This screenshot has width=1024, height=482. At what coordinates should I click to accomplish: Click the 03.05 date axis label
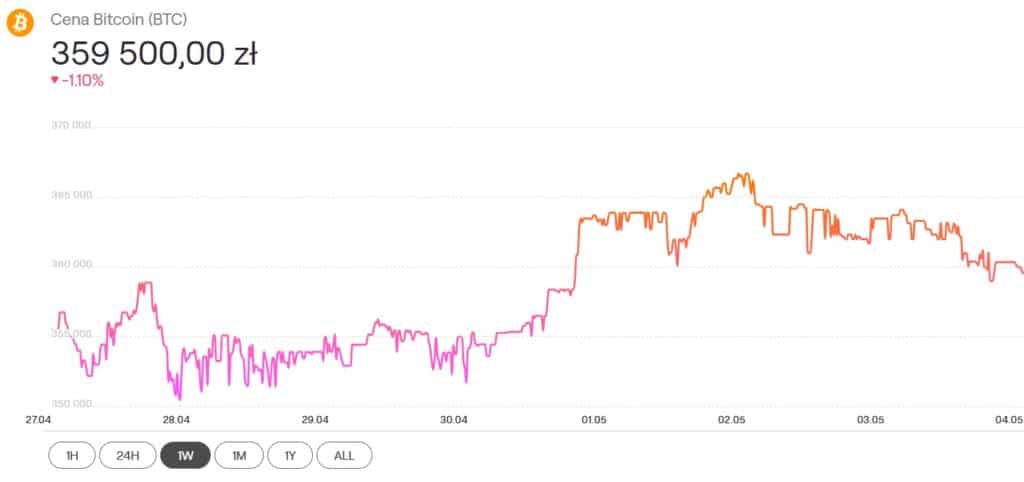click(870, 419)
